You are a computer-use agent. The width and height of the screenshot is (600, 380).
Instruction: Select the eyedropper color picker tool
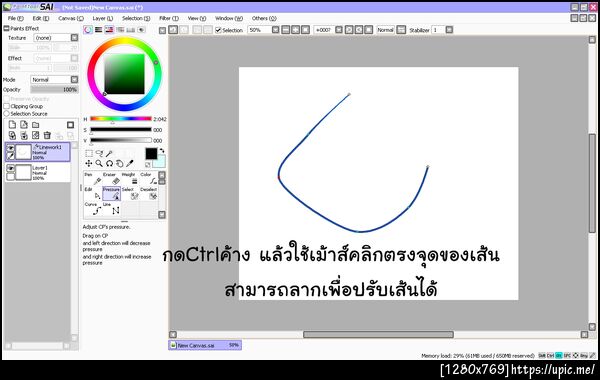pos(130,163)
